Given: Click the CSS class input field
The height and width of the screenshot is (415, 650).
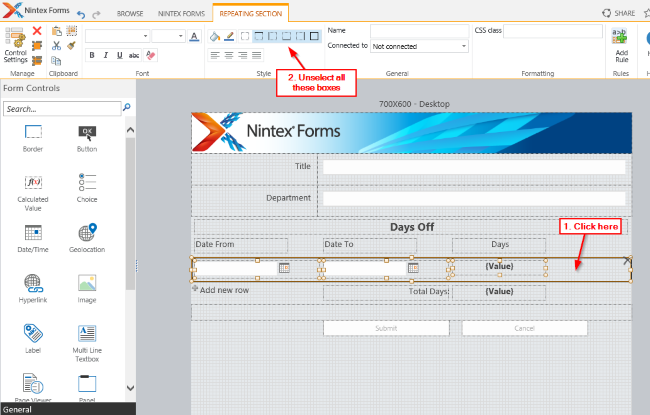Looking at the screenshot, I should (x=553, y=31).
